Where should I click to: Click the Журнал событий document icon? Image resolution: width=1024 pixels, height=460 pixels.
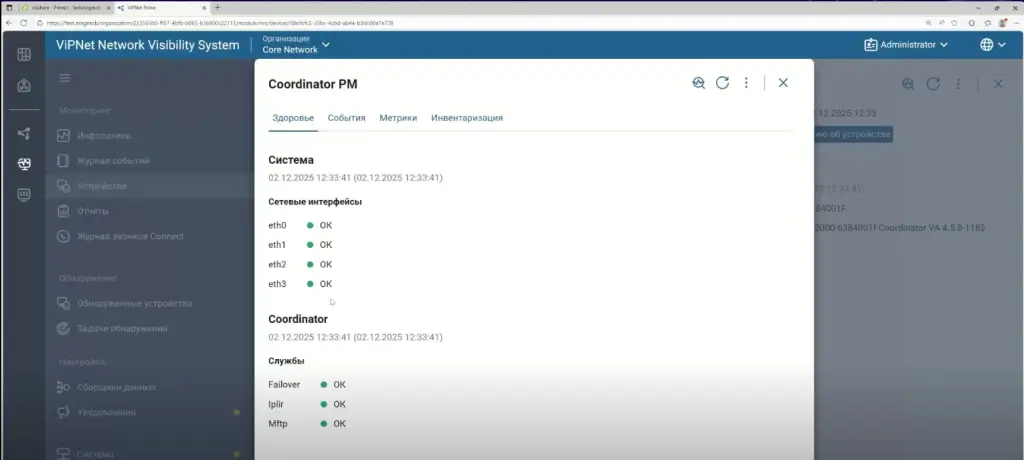pos(63,161)
